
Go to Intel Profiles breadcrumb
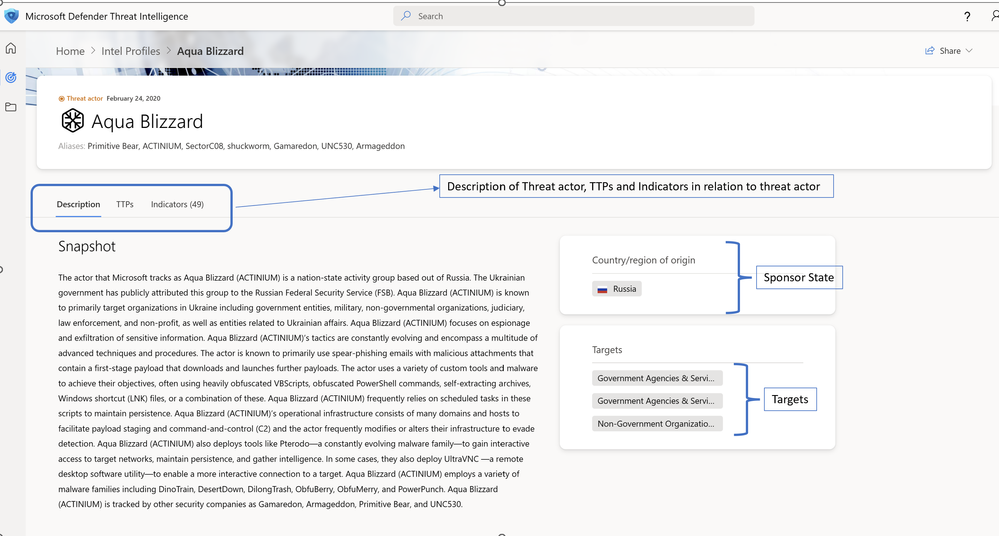coord(131,51)
